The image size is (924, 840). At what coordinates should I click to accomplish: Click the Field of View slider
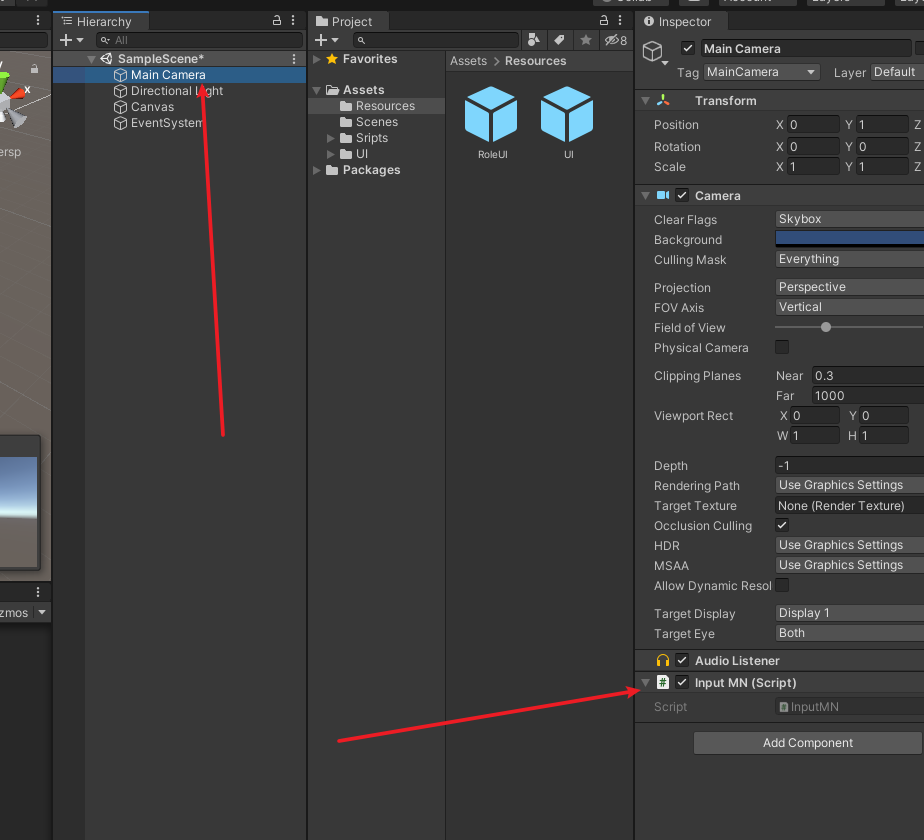click(x=849, y=327)
